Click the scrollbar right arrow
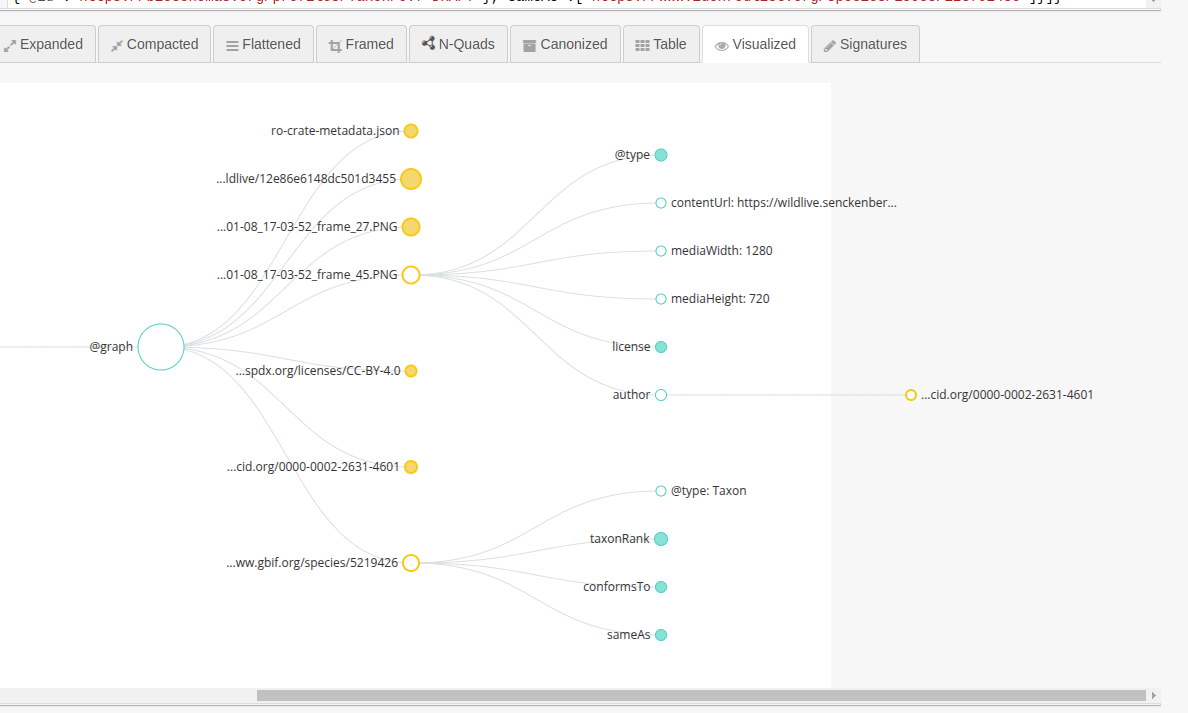This screenshot has width=1188, height=713. [x=1154, y=695]
